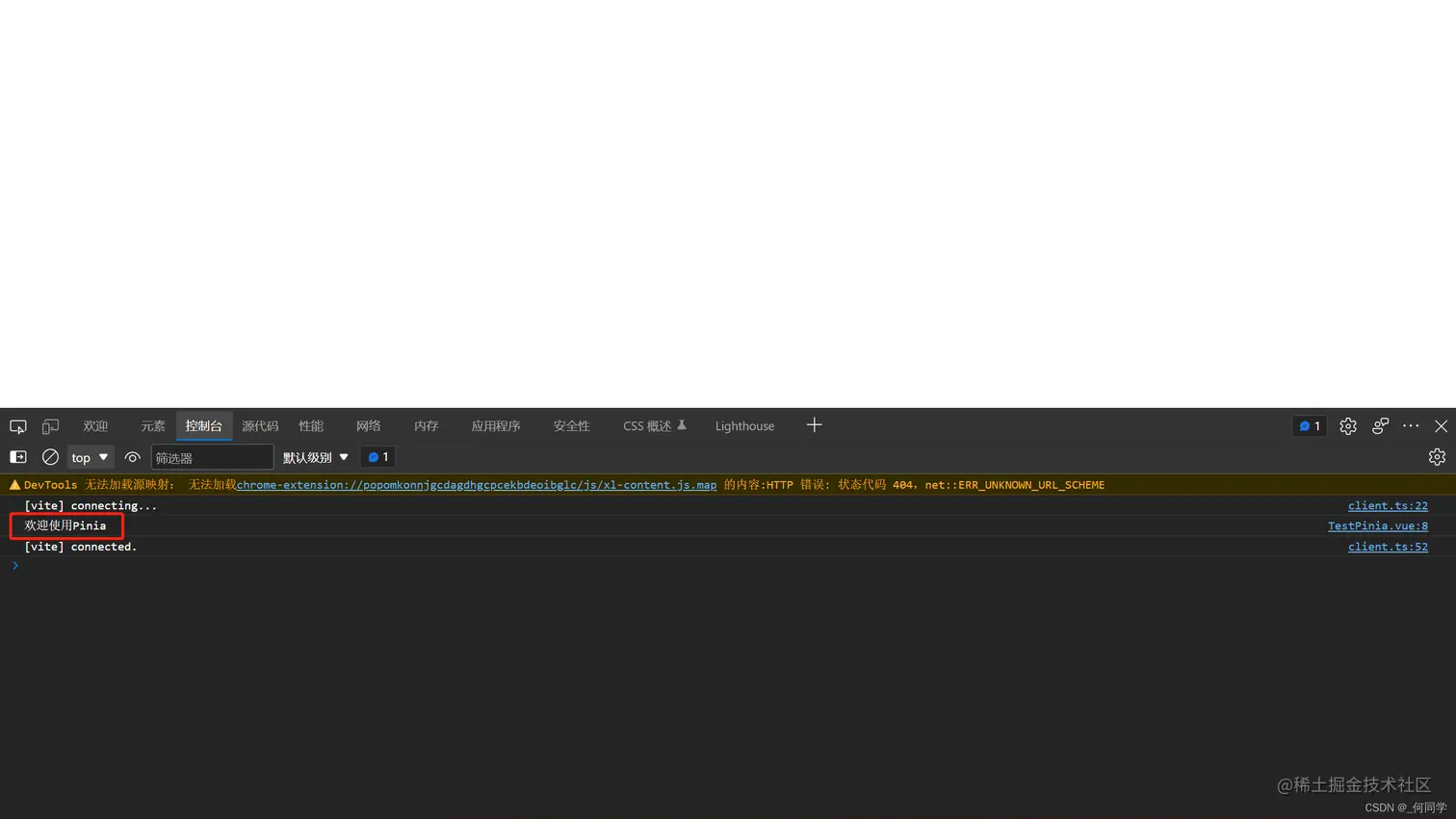Switch to the 性能 tab
The image size is (1456, 819).
(311, 426)
